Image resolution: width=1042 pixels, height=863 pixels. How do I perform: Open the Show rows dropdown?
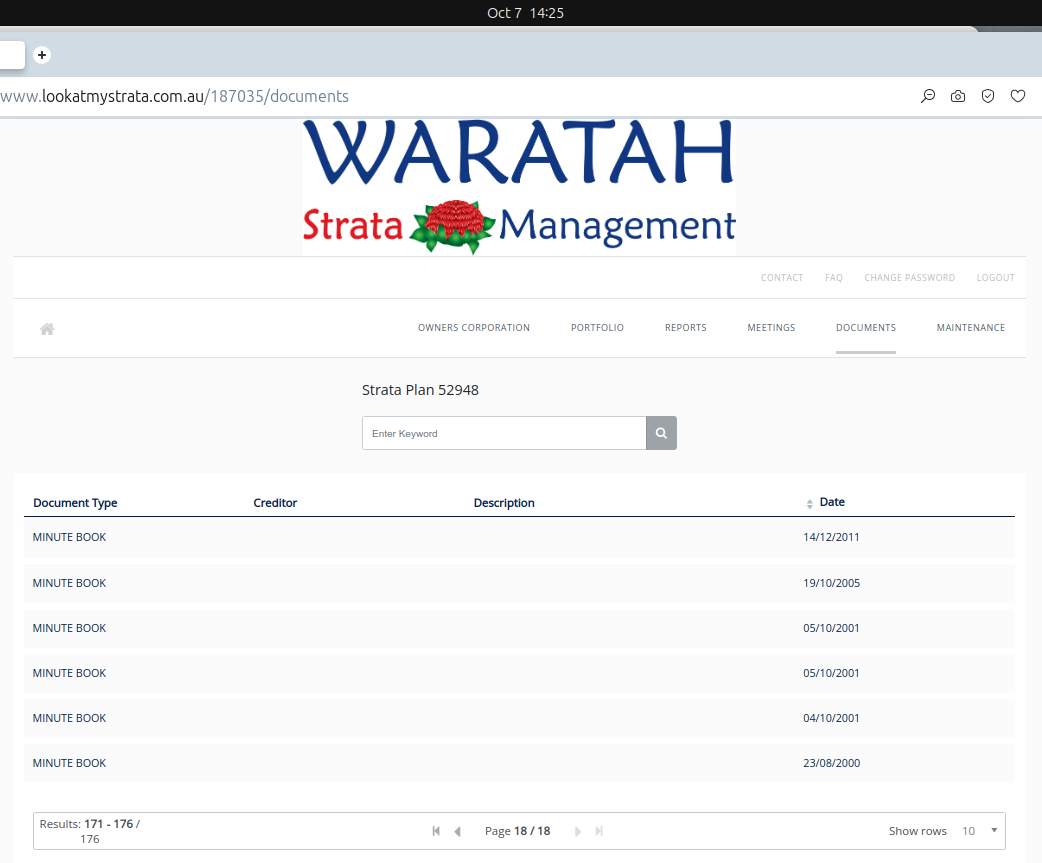pos(980,831)
